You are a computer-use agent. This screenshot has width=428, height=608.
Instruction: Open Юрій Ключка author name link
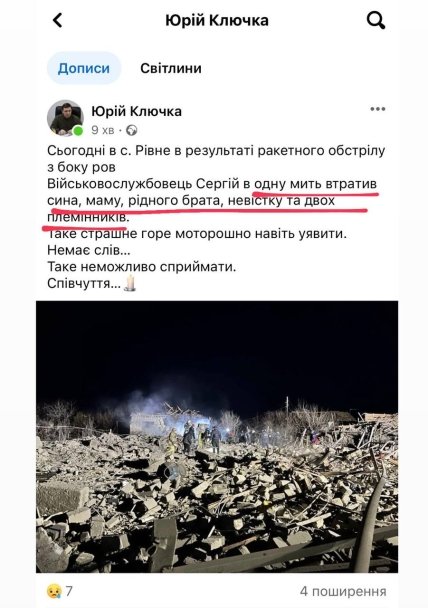136,111
